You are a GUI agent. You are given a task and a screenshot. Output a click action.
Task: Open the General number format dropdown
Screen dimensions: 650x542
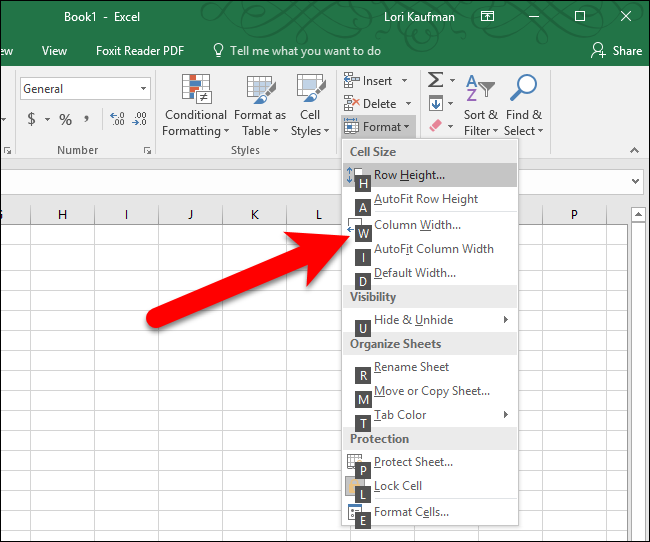(144, 89)
